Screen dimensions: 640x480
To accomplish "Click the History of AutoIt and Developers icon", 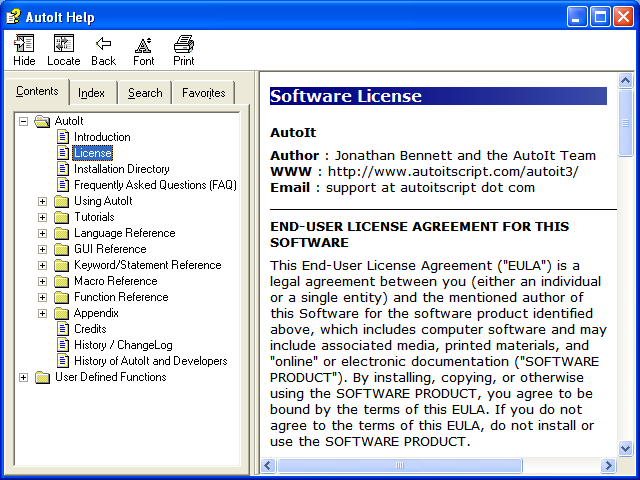I will click(x=62, y=361).
